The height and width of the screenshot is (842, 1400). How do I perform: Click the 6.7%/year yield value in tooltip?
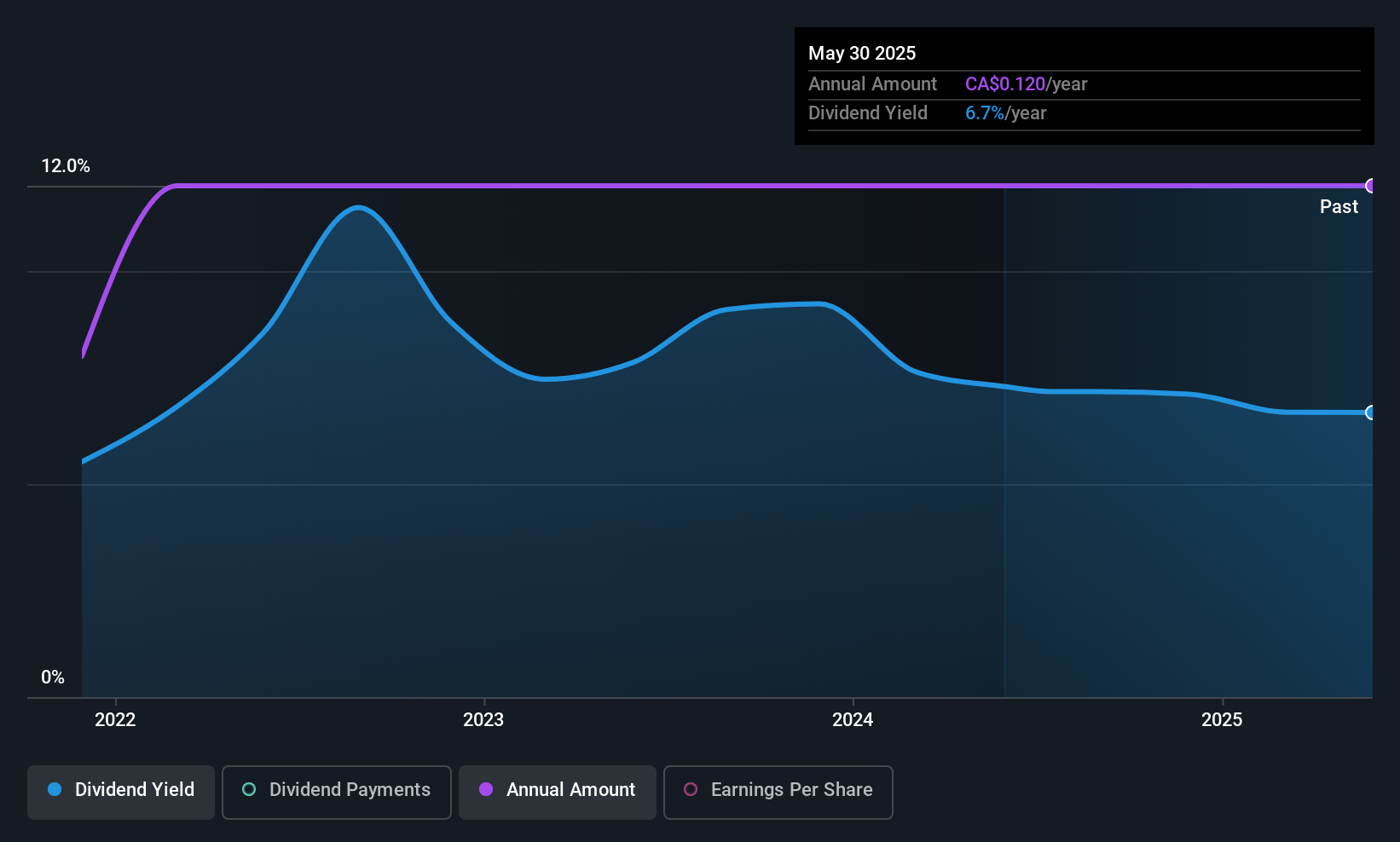tap(1006, 112)
